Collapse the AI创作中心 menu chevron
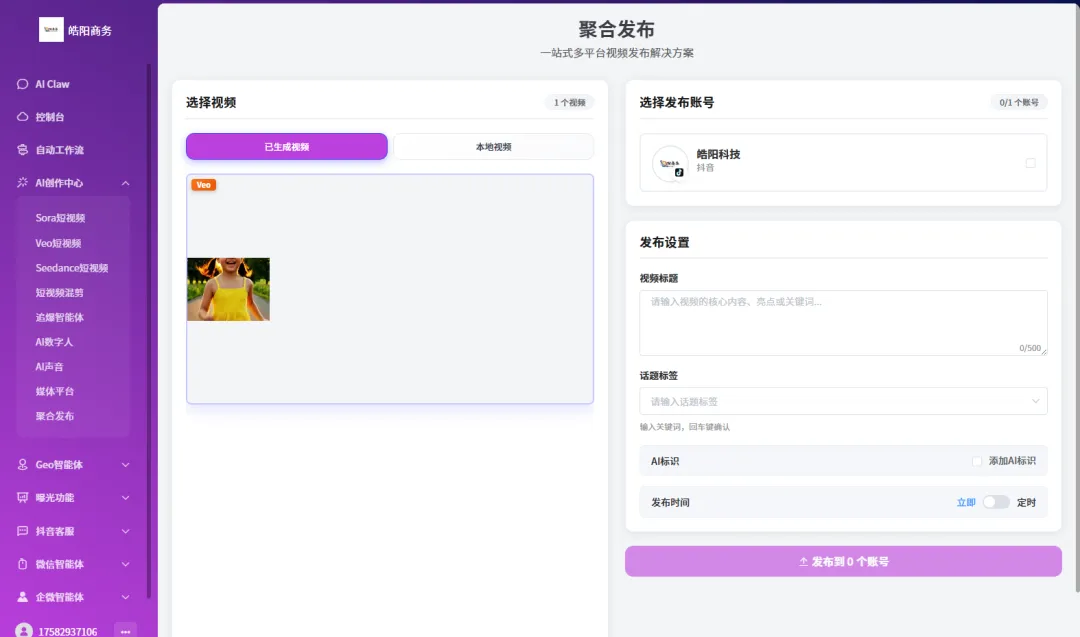 pos(125,183)
